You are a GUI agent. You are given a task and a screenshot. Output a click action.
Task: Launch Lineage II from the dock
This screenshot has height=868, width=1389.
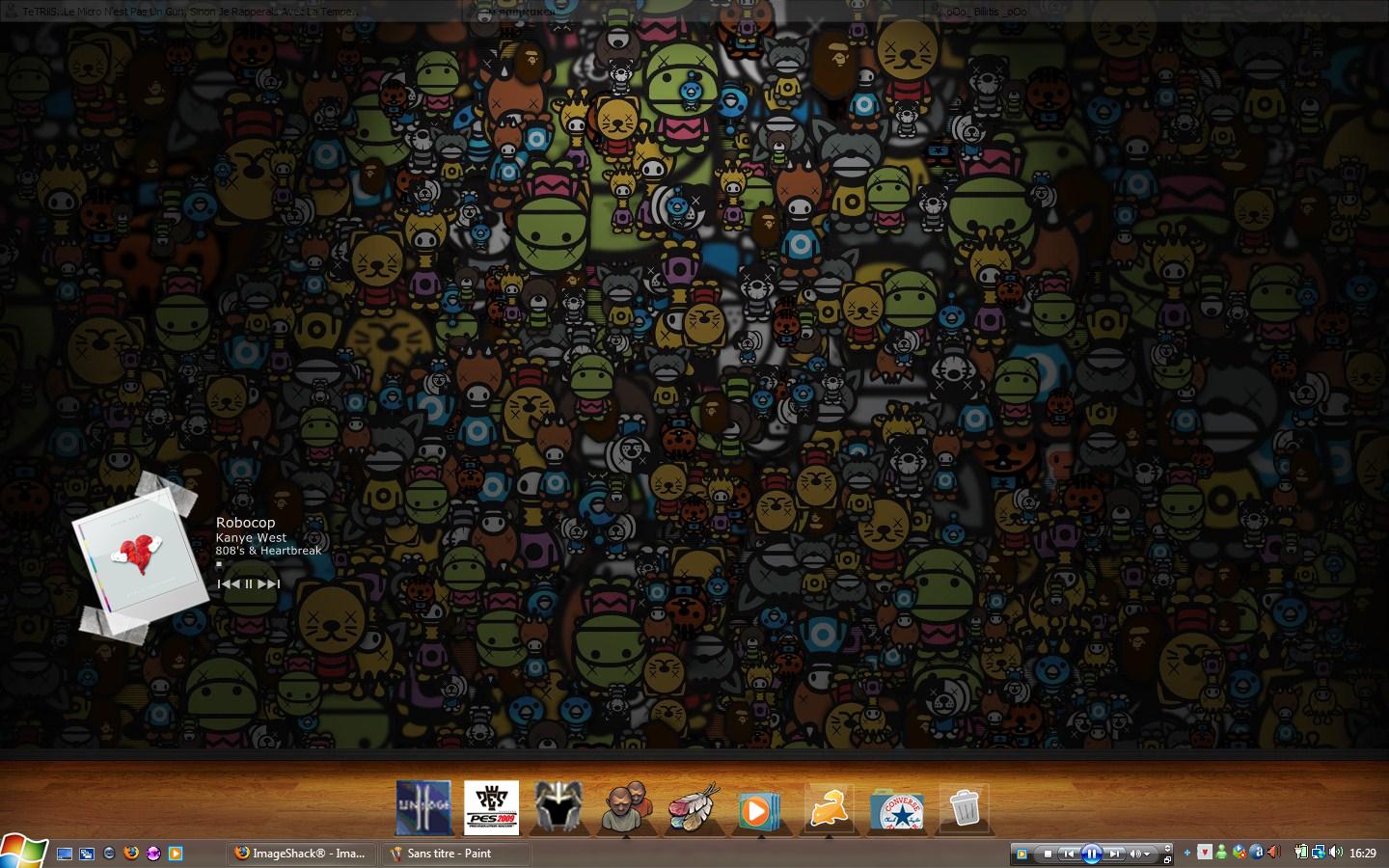[x=423, y=807]
